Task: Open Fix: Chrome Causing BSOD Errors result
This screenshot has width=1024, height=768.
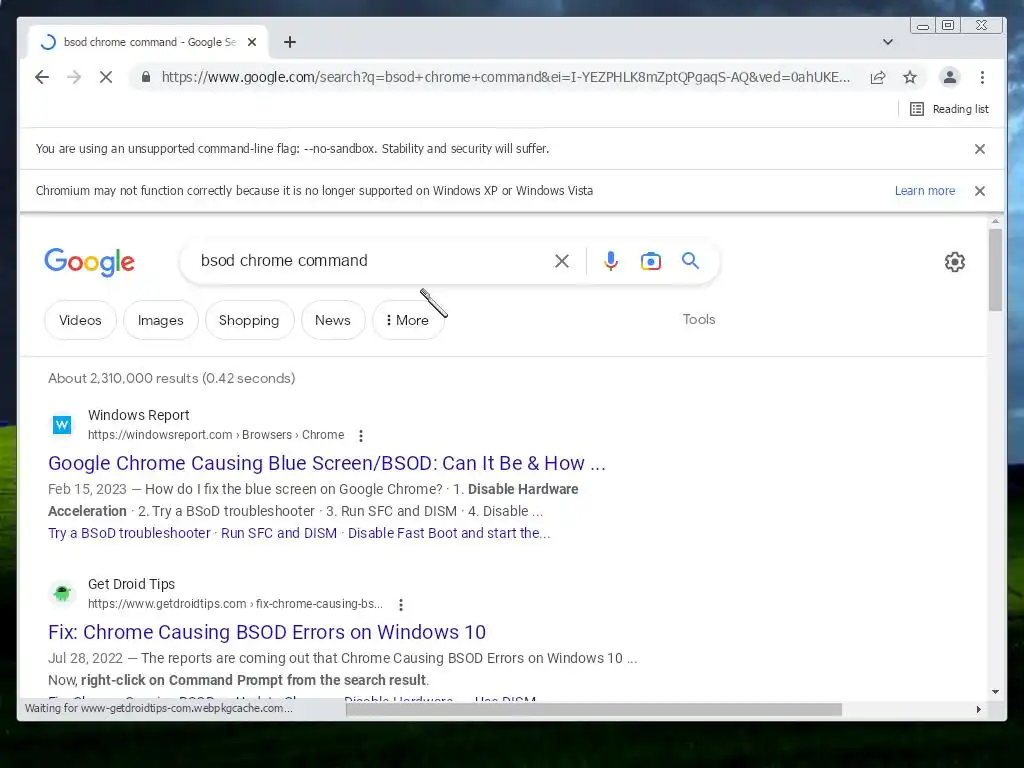Action: point(267,632)
